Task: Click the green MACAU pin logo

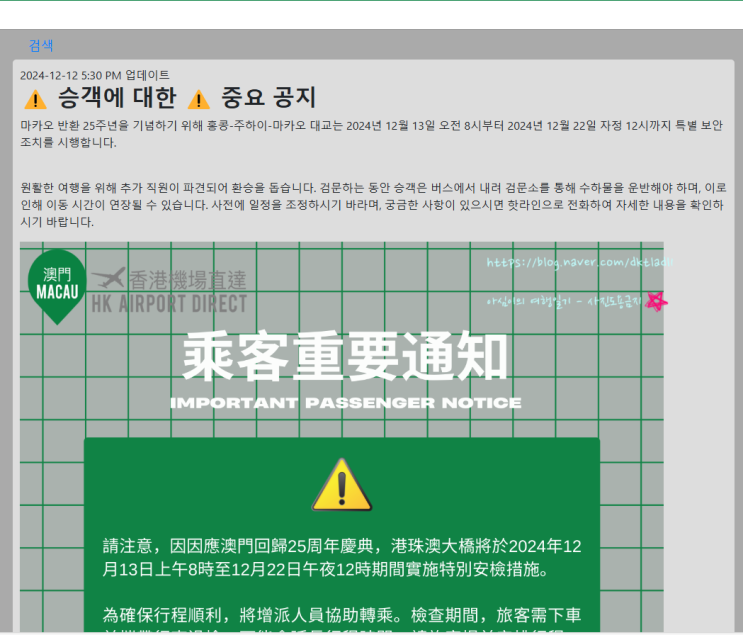Action: pos(57,287)
